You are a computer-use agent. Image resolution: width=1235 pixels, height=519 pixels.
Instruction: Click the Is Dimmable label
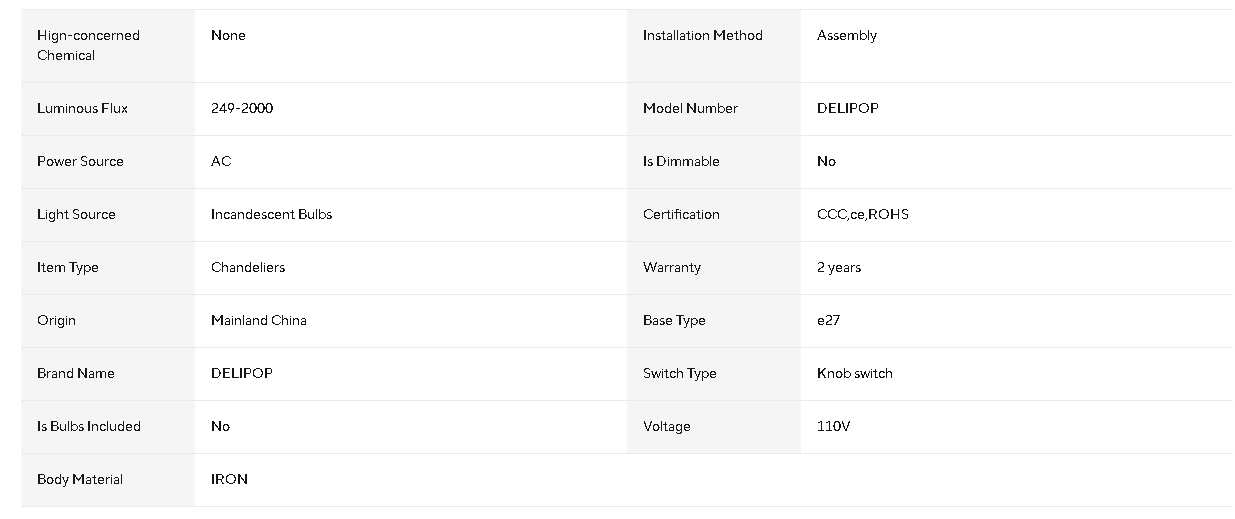(x=681, y=161)
